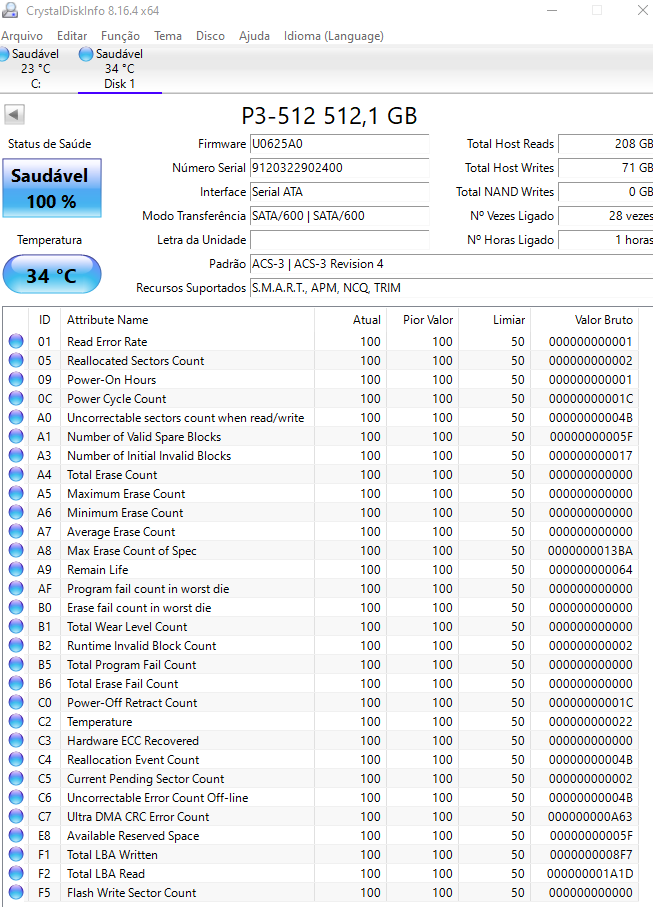Select the Erase fail count in worst die row

pos(321,607)
